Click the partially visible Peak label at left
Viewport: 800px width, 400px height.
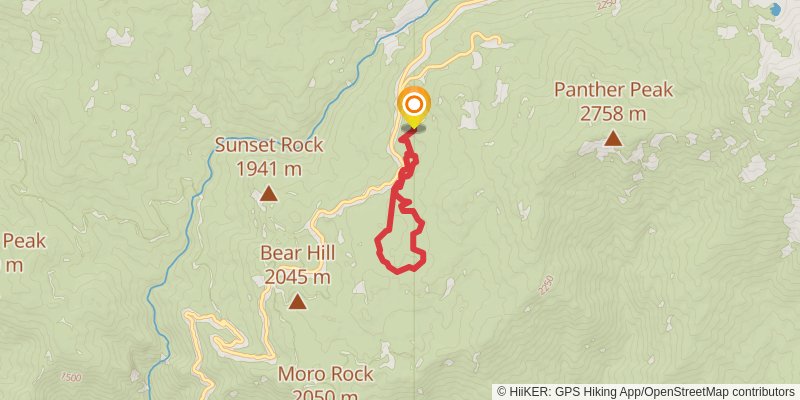tap(23, 241)
